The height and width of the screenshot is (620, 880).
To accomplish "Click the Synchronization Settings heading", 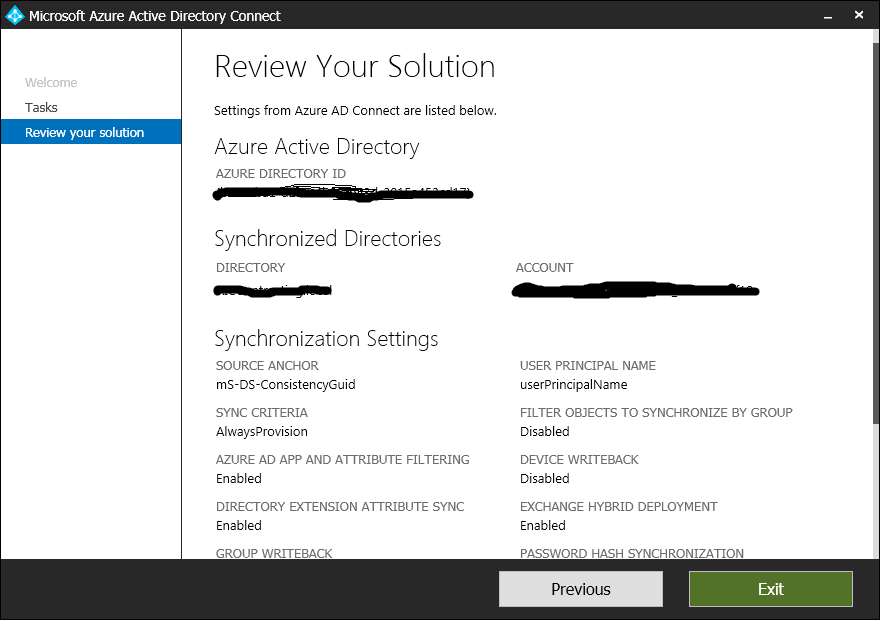I will (326, 339).
